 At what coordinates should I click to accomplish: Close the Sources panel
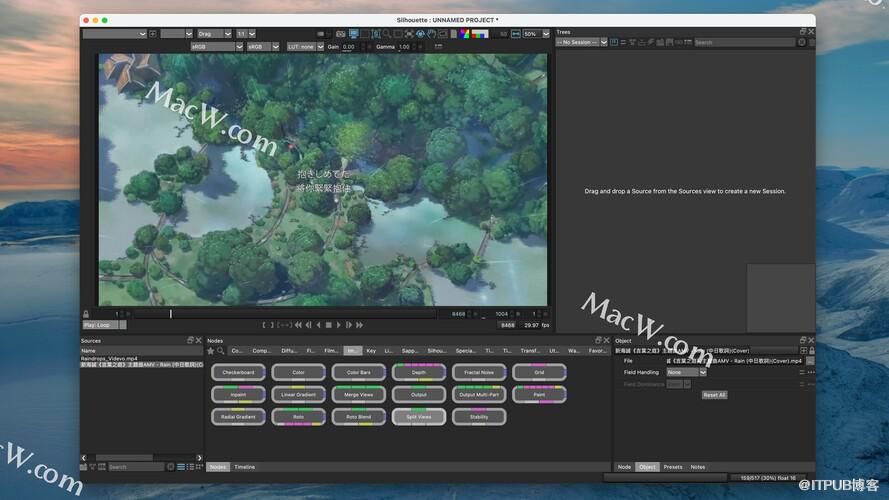coord(198,340)
